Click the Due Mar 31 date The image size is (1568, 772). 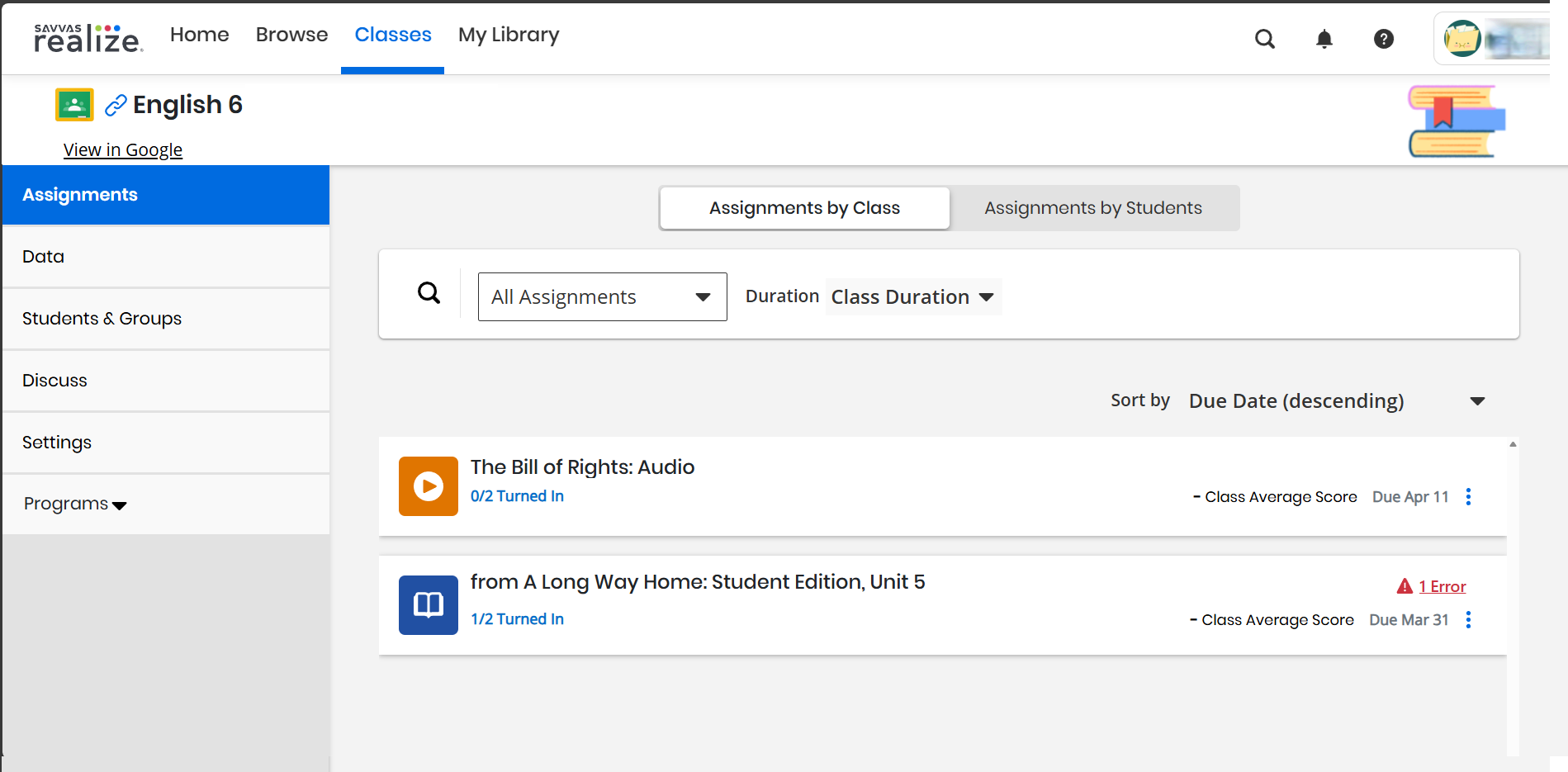click(1409, 620)
